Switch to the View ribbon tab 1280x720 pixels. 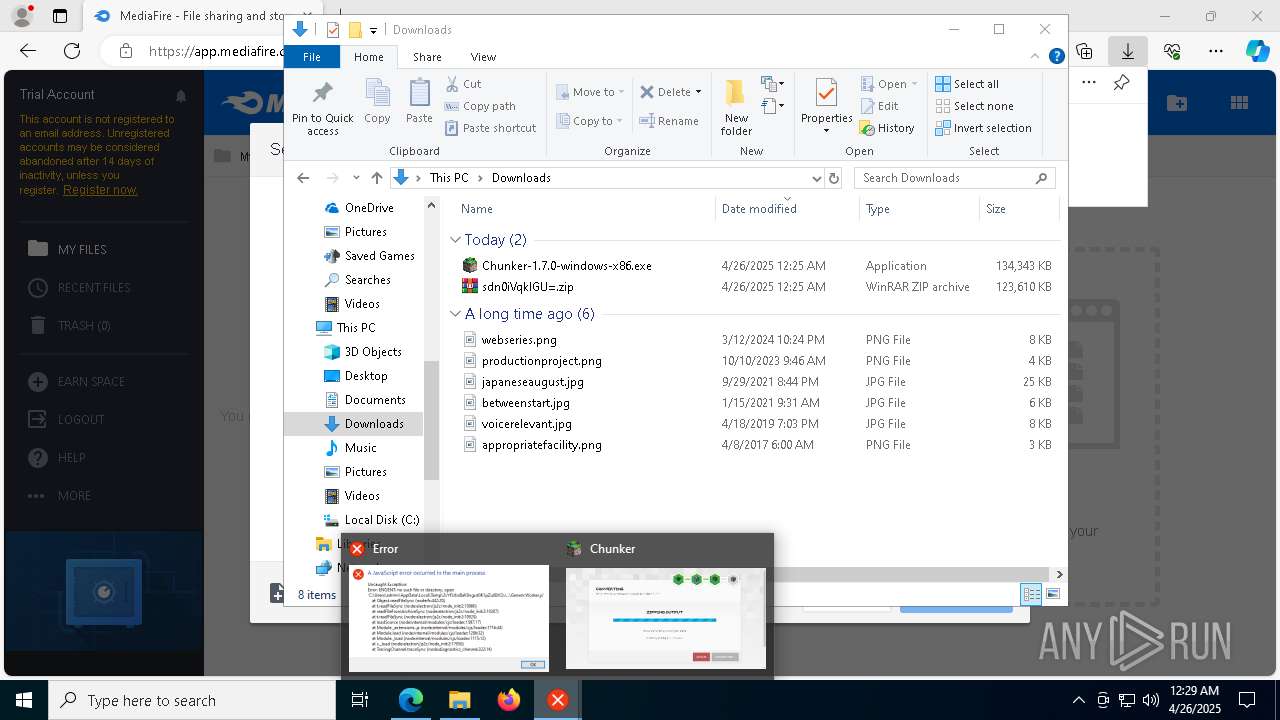(483, 57)
